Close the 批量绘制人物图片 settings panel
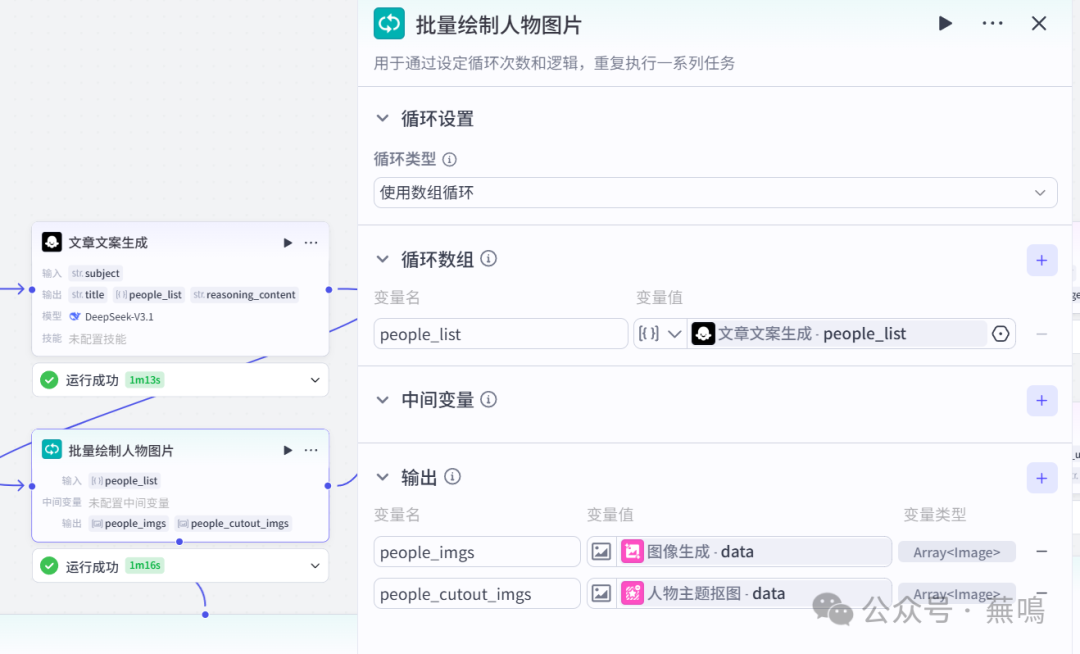This screenshot has height=654, width=1080. point(1039,23)
